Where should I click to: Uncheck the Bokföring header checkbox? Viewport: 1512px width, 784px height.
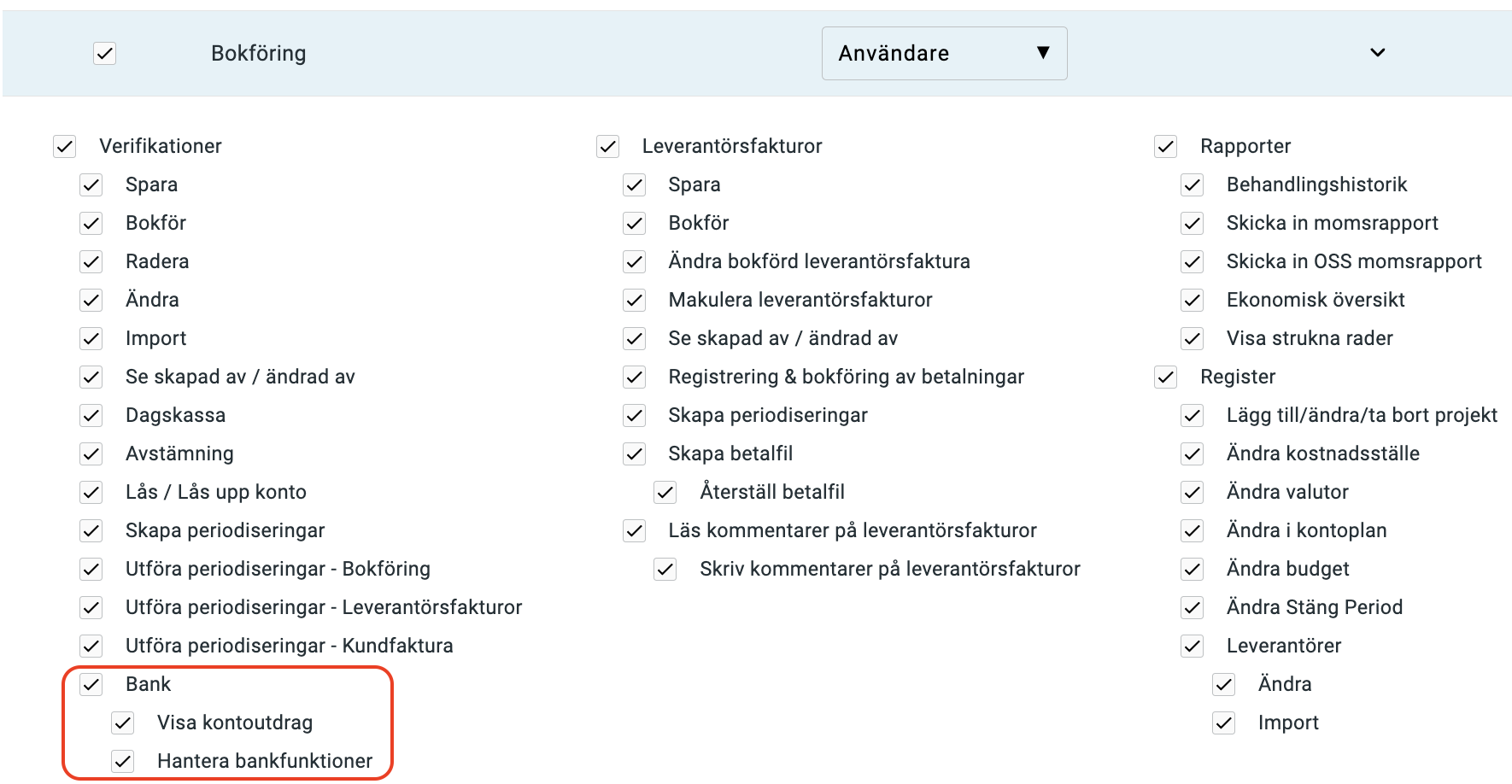[104, 53]
